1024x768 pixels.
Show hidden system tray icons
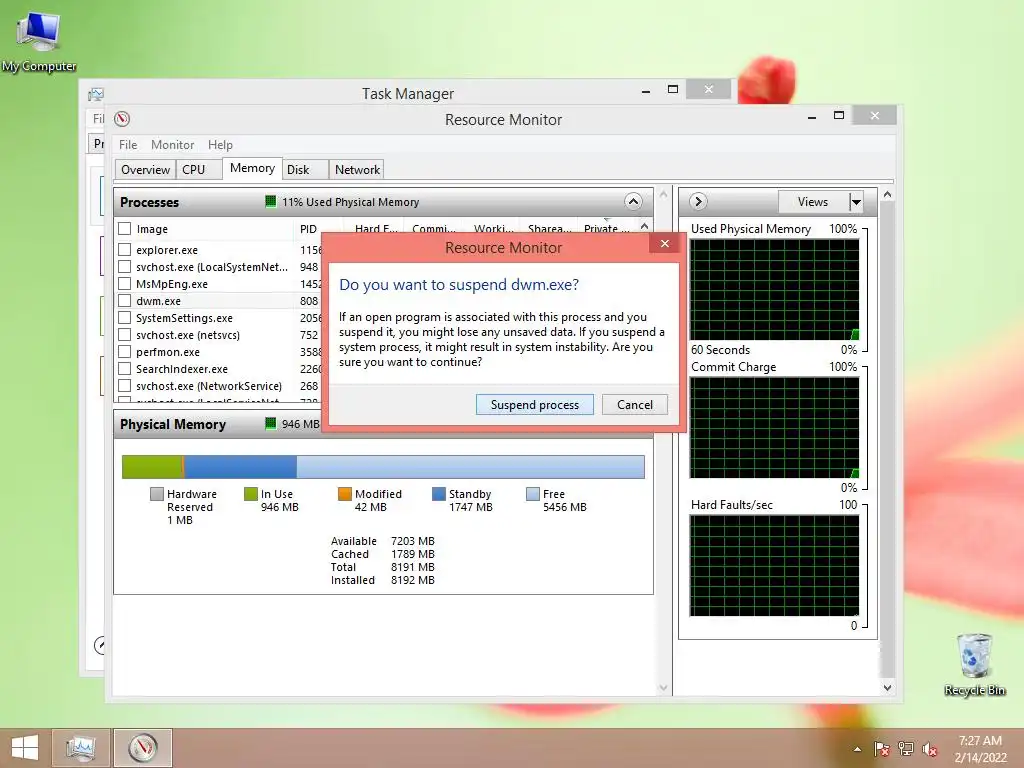(857, 749)
